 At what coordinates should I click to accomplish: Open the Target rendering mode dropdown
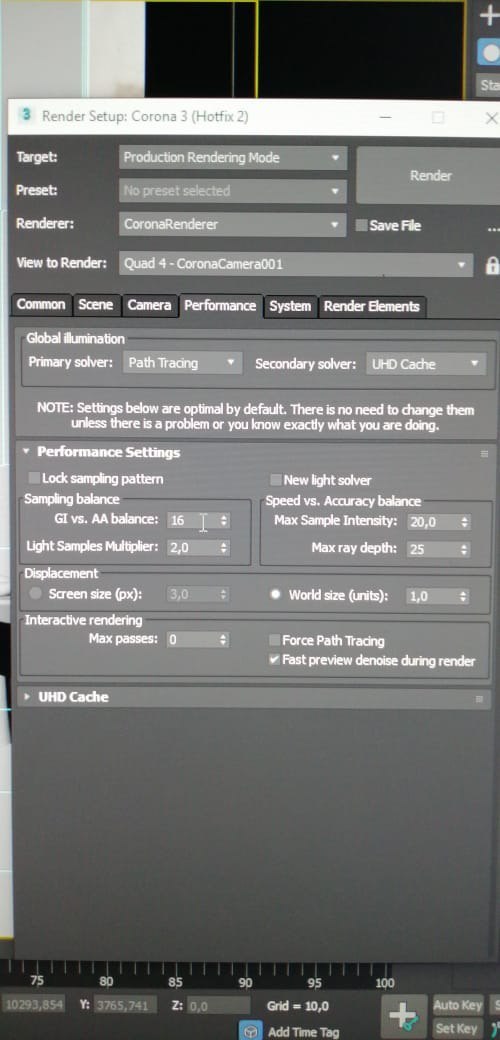point(233,158)
